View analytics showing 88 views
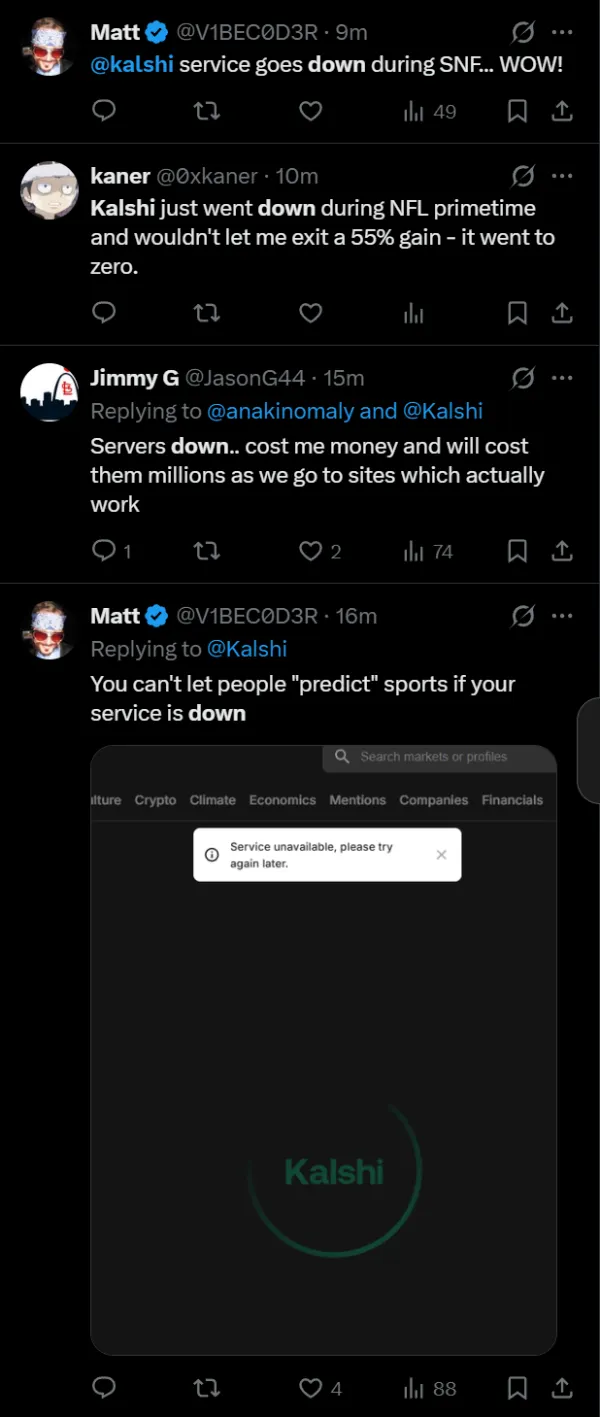The height and width of the screenshot is (1417, 600). point(429,1388)
